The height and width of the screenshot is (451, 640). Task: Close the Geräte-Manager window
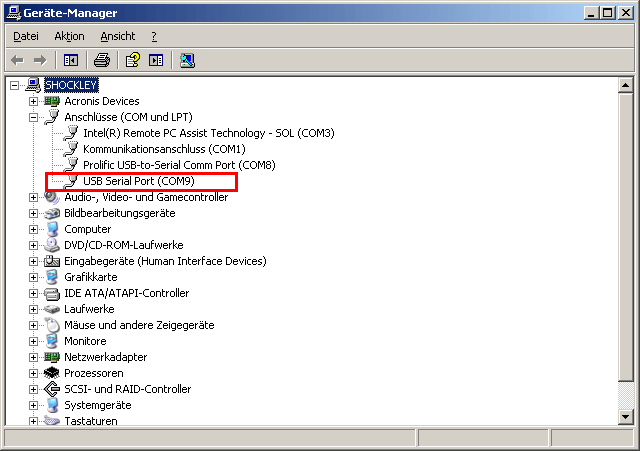(625, 13)
